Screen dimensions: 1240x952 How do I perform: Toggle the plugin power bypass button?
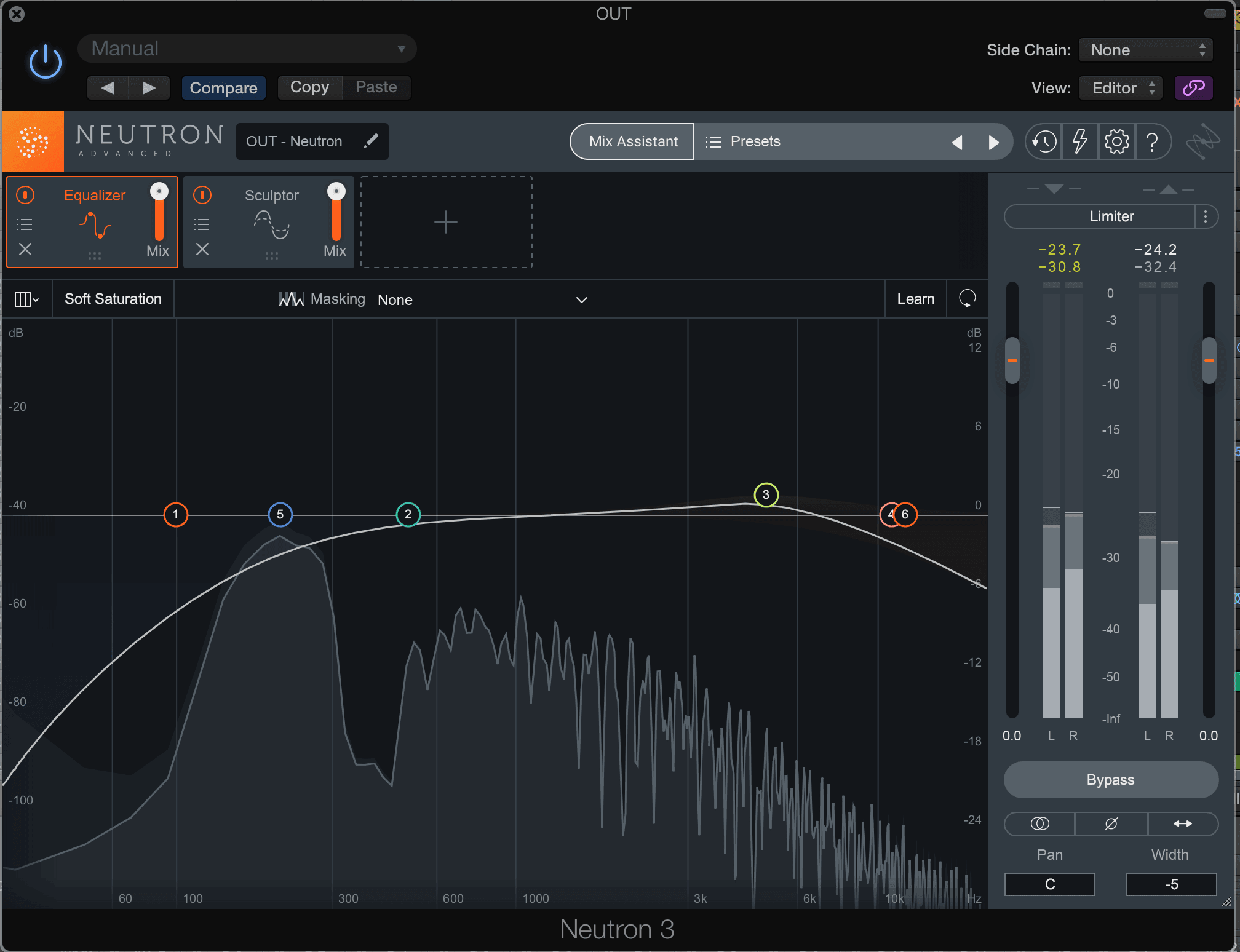point(46,62)
